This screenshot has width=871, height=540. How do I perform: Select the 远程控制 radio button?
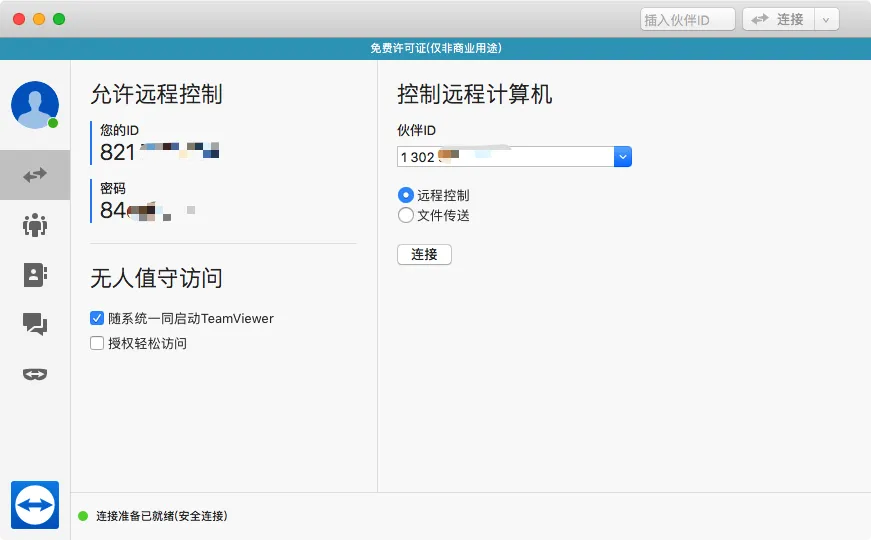406,195
